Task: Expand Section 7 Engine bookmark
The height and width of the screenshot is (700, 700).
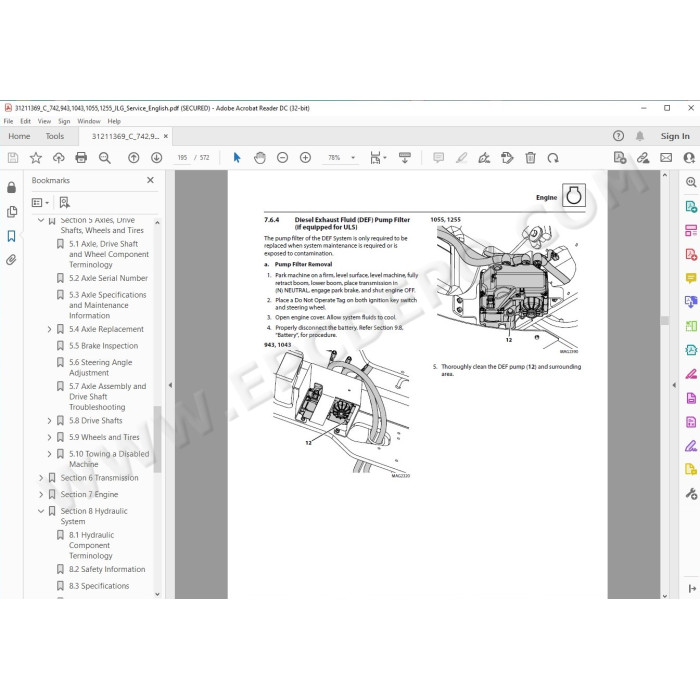Action: [41, 495]
